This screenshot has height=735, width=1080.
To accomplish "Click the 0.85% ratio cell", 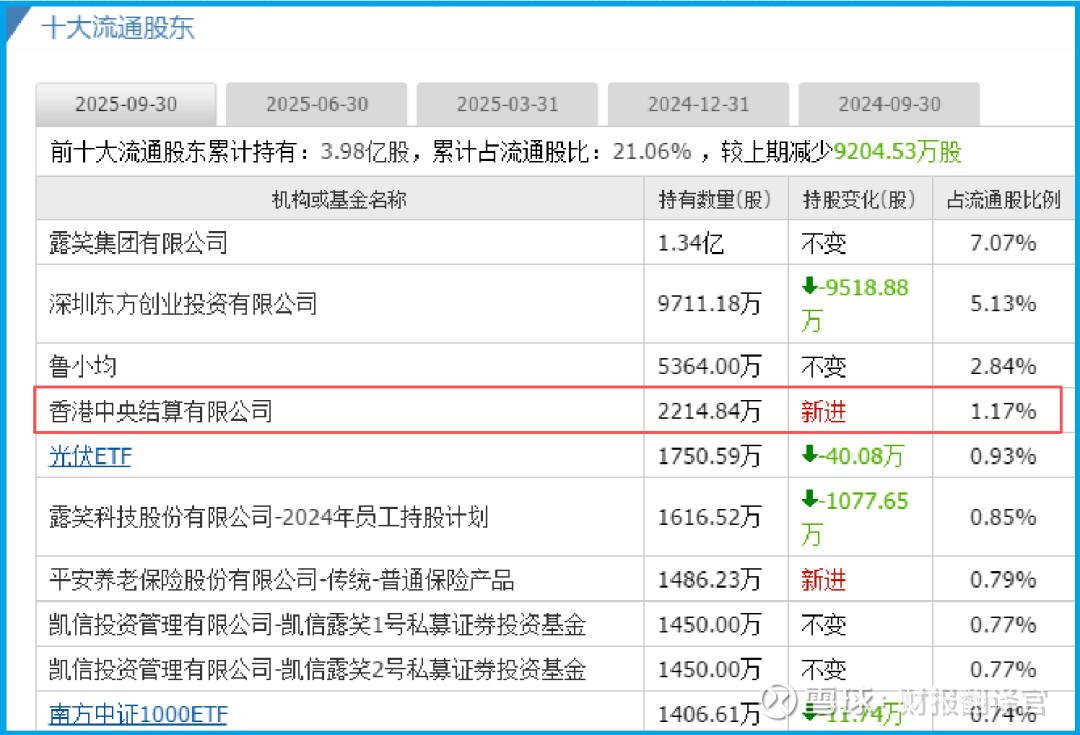I will (x=1004, y=517).
